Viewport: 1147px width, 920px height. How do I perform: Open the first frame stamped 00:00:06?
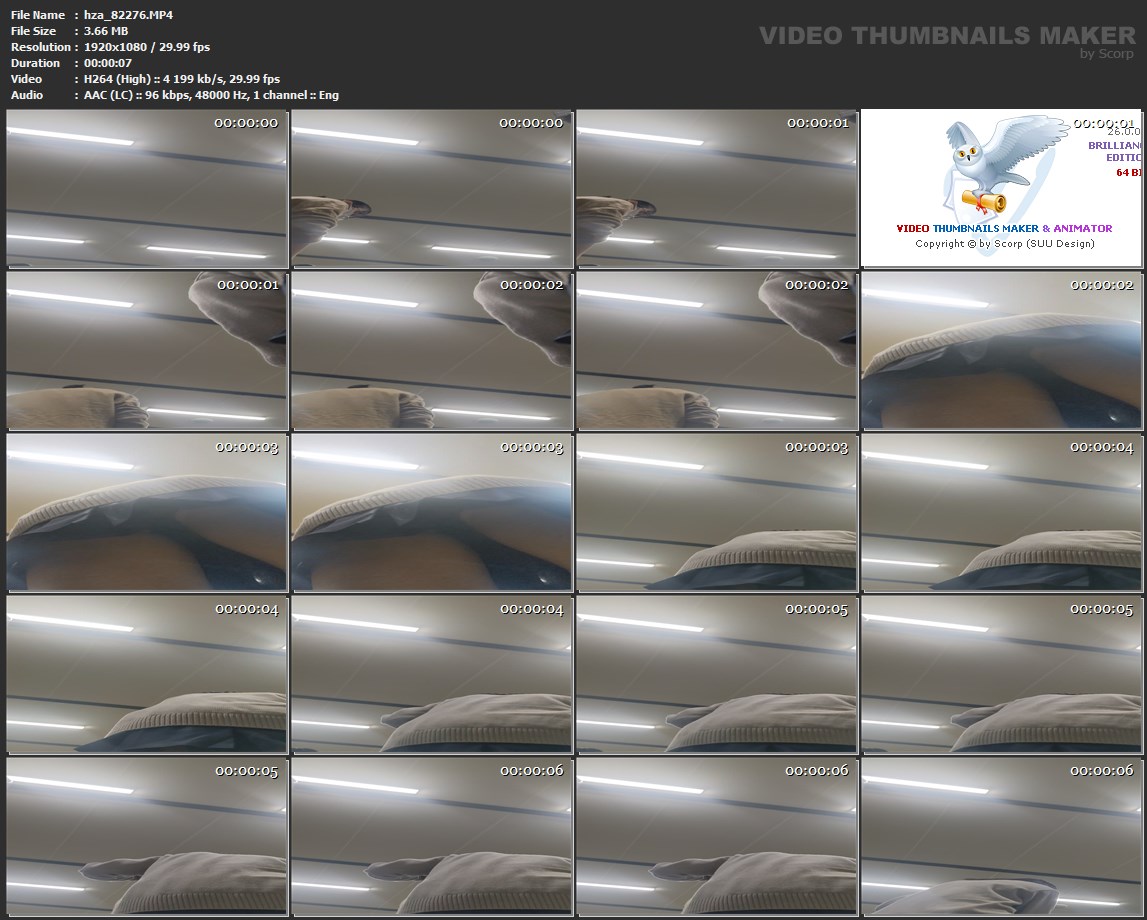coord(432,837)
